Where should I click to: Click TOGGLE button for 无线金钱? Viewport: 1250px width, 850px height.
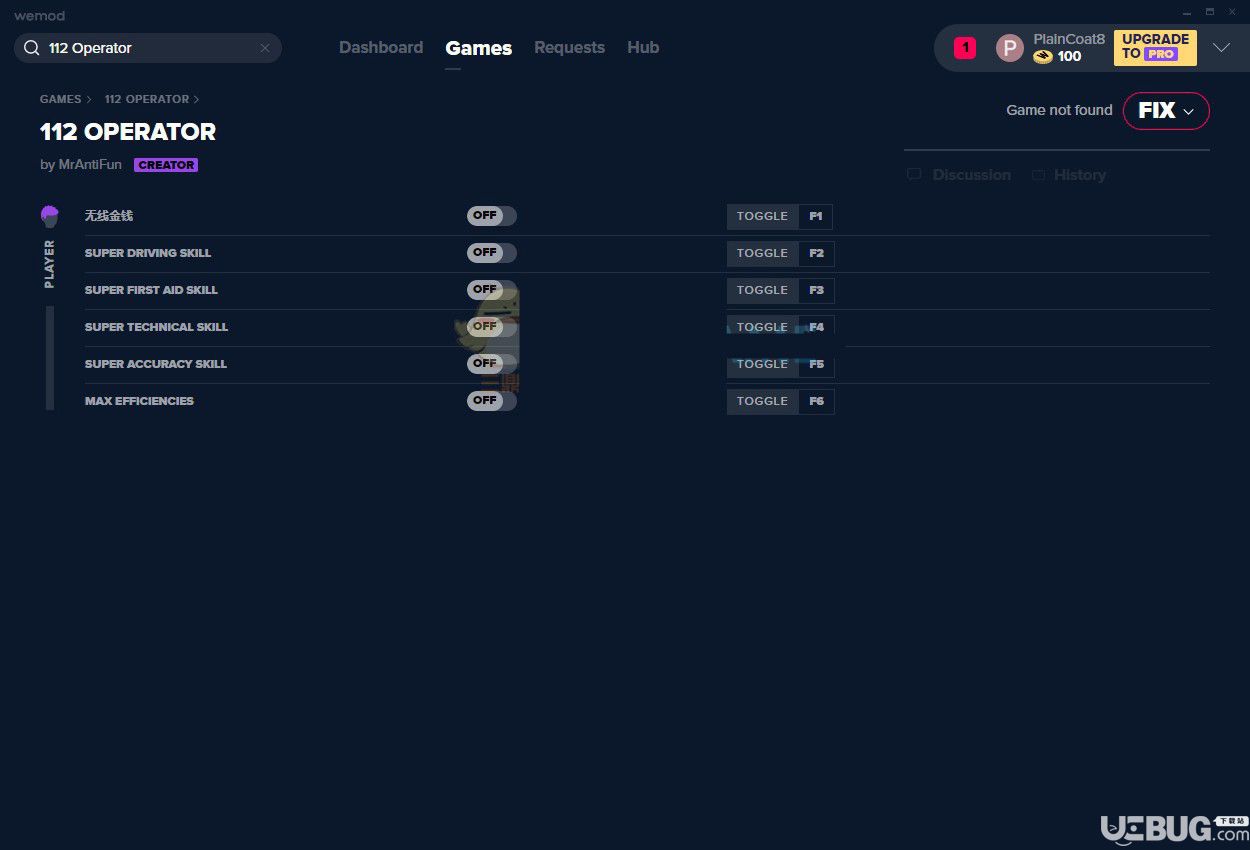click(762, 216)
